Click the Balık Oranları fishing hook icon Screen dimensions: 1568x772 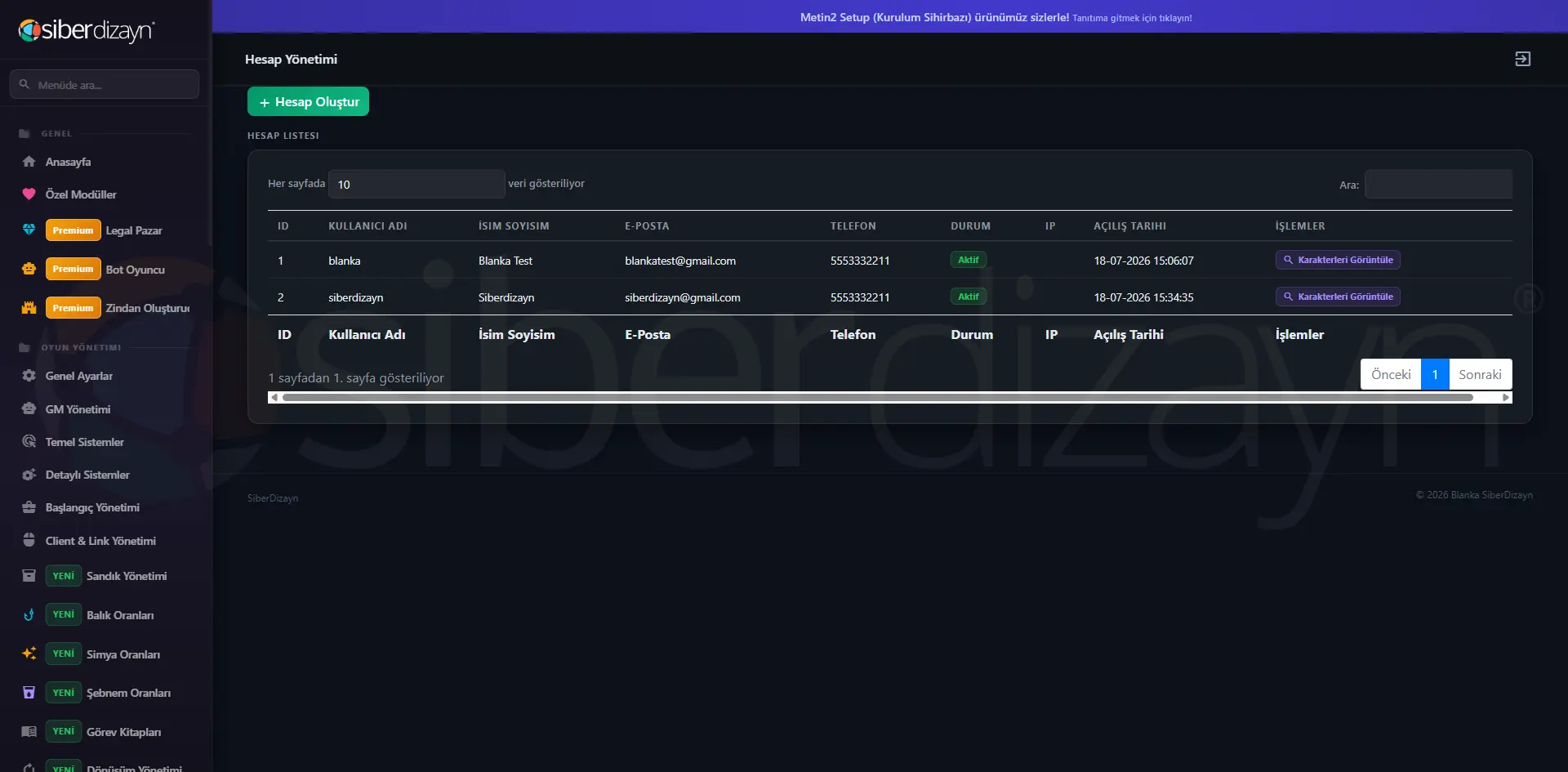coord(29,615)
